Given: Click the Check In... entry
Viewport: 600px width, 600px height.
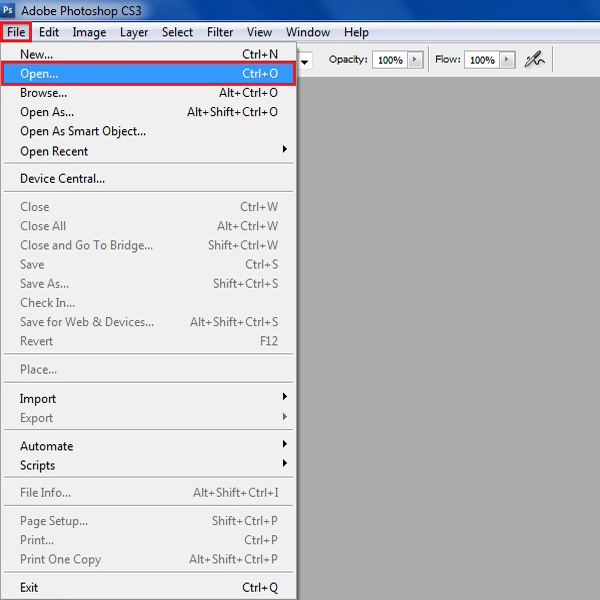Looking at the screenshot, I should pos(149,303).
